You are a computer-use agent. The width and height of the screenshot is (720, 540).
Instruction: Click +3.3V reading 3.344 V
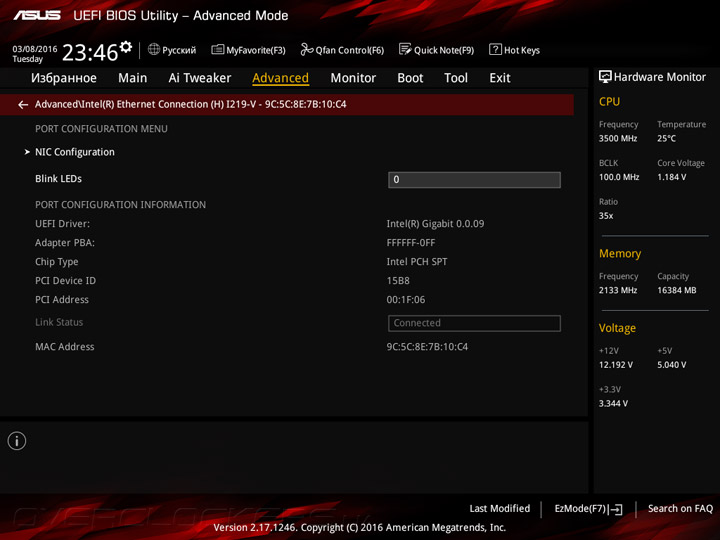click(x=613, y=404)
